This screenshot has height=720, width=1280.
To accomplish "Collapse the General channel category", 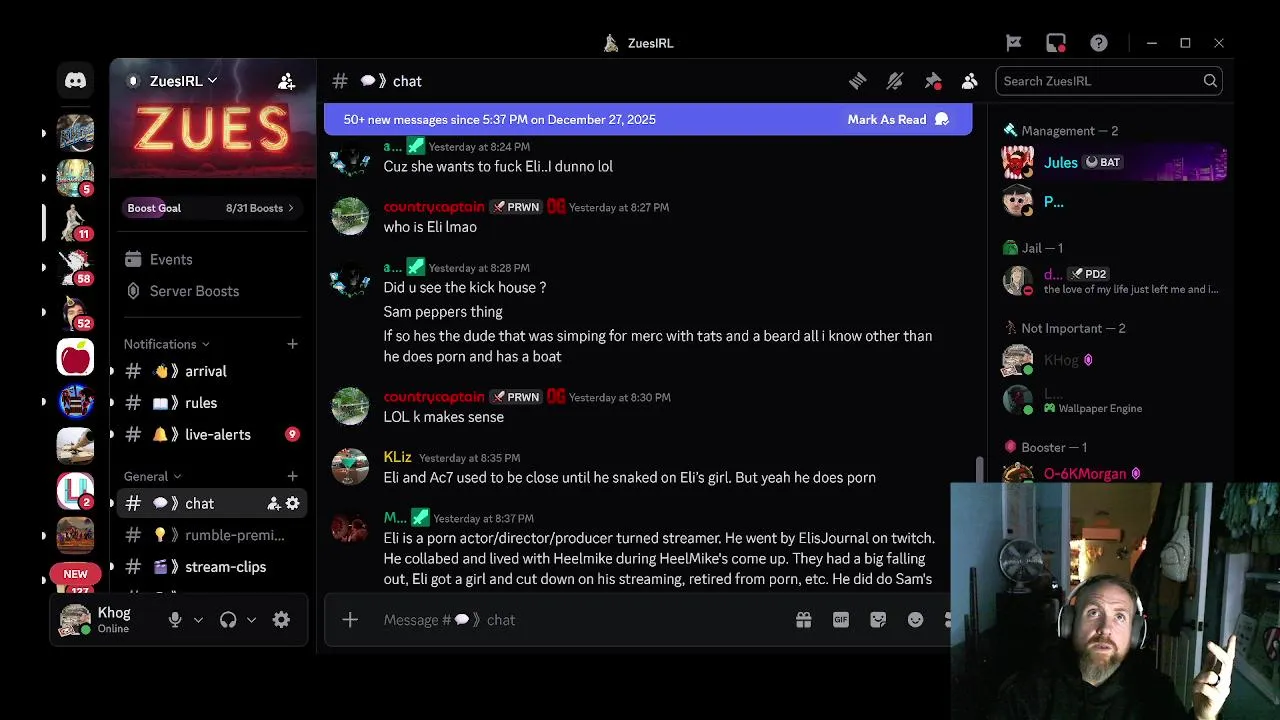I will 153,476.
